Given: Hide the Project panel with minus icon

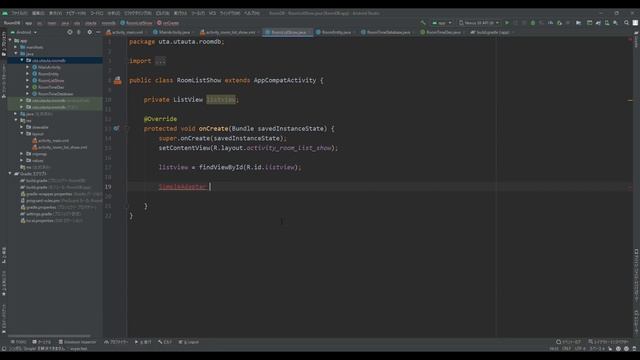Looking at the screenshot, I should click(x=98, y=32).
